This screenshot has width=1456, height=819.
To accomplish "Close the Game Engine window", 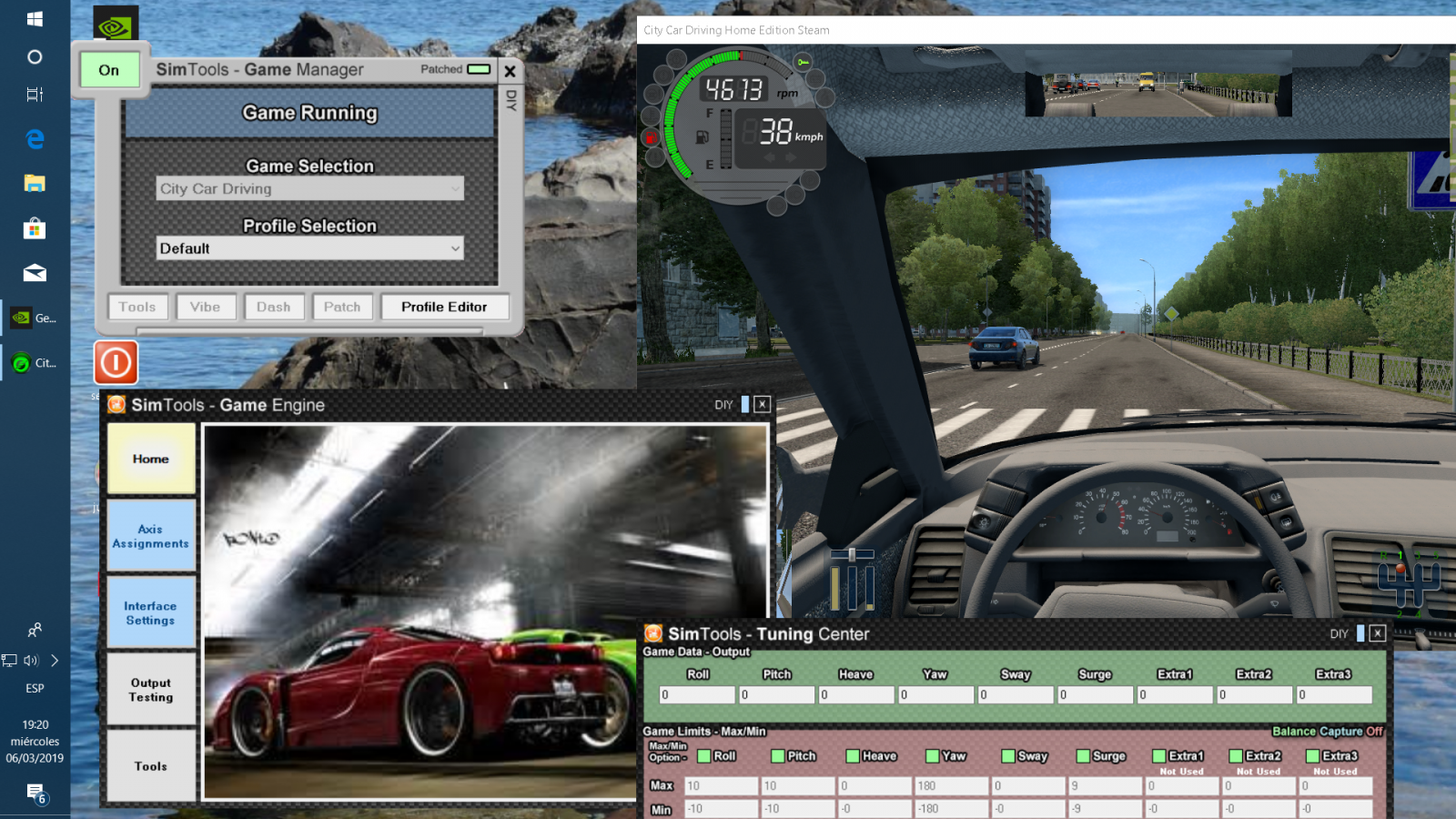I will [x=763, y=405].
